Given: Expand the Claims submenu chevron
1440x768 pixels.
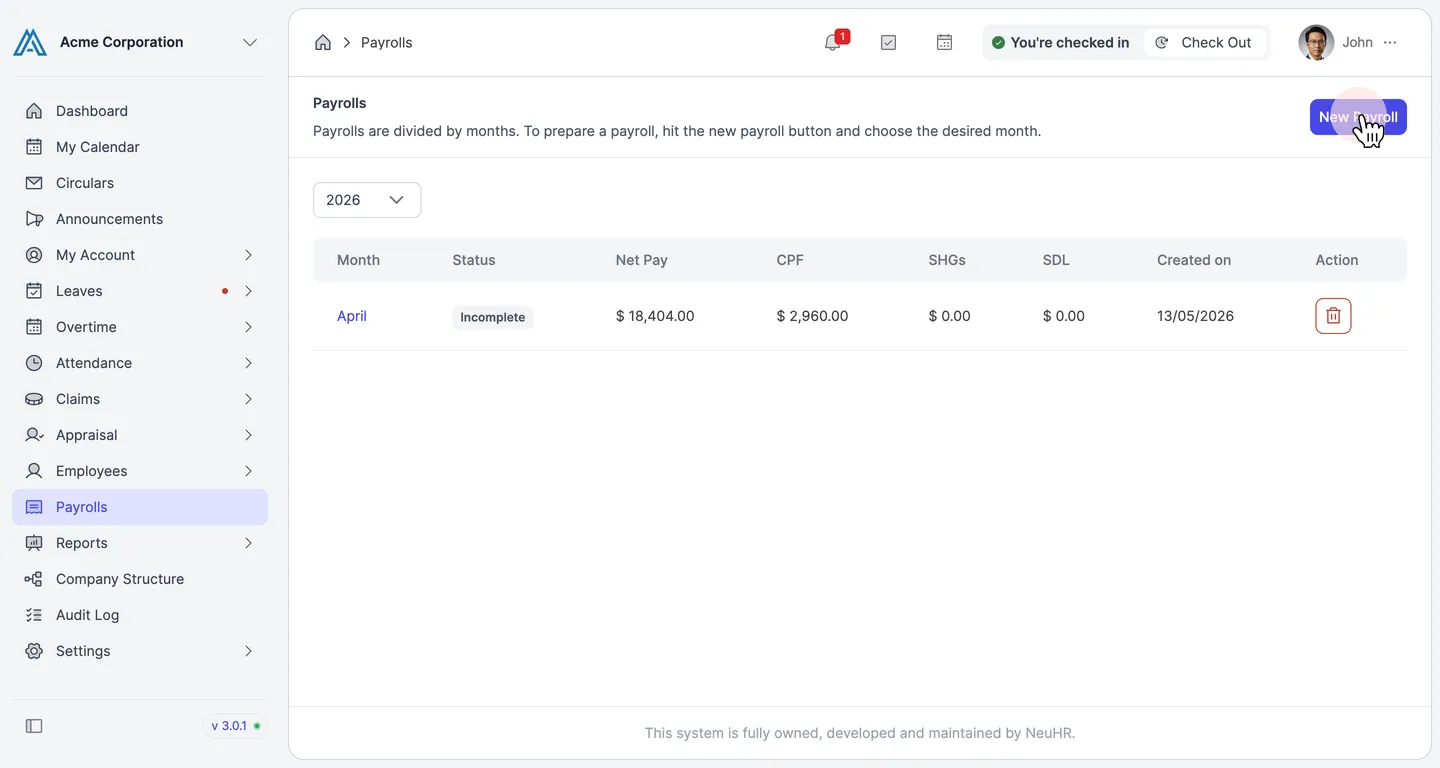Looking at the screenshot, I should [248, 399].
